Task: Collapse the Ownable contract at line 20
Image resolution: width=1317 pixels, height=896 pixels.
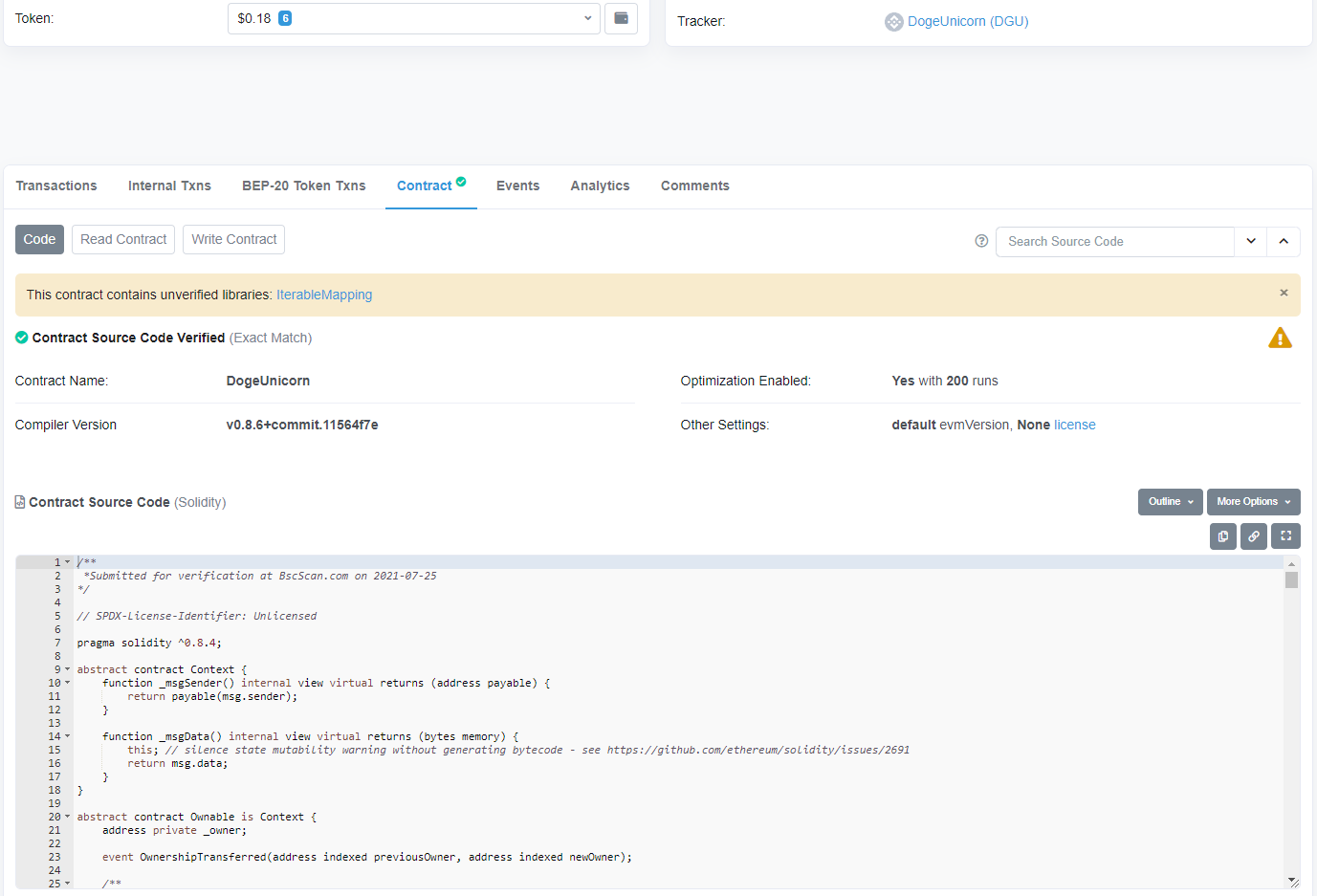Action: [67, 817]
